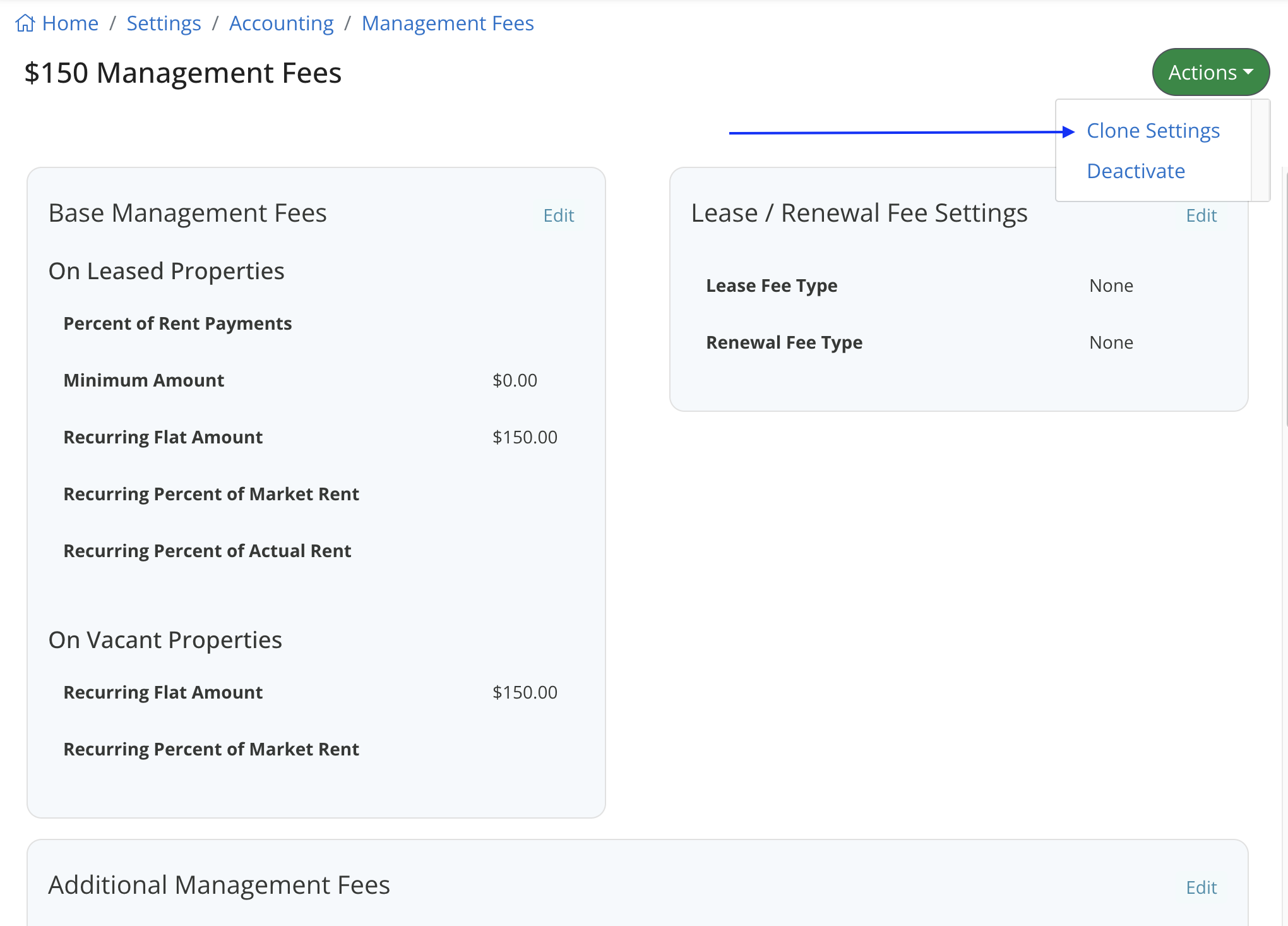Viewport: 1288px width, 926px height.
Task: Edit the Lease / Renewal Fee Settings
Action: (1200, 215)
